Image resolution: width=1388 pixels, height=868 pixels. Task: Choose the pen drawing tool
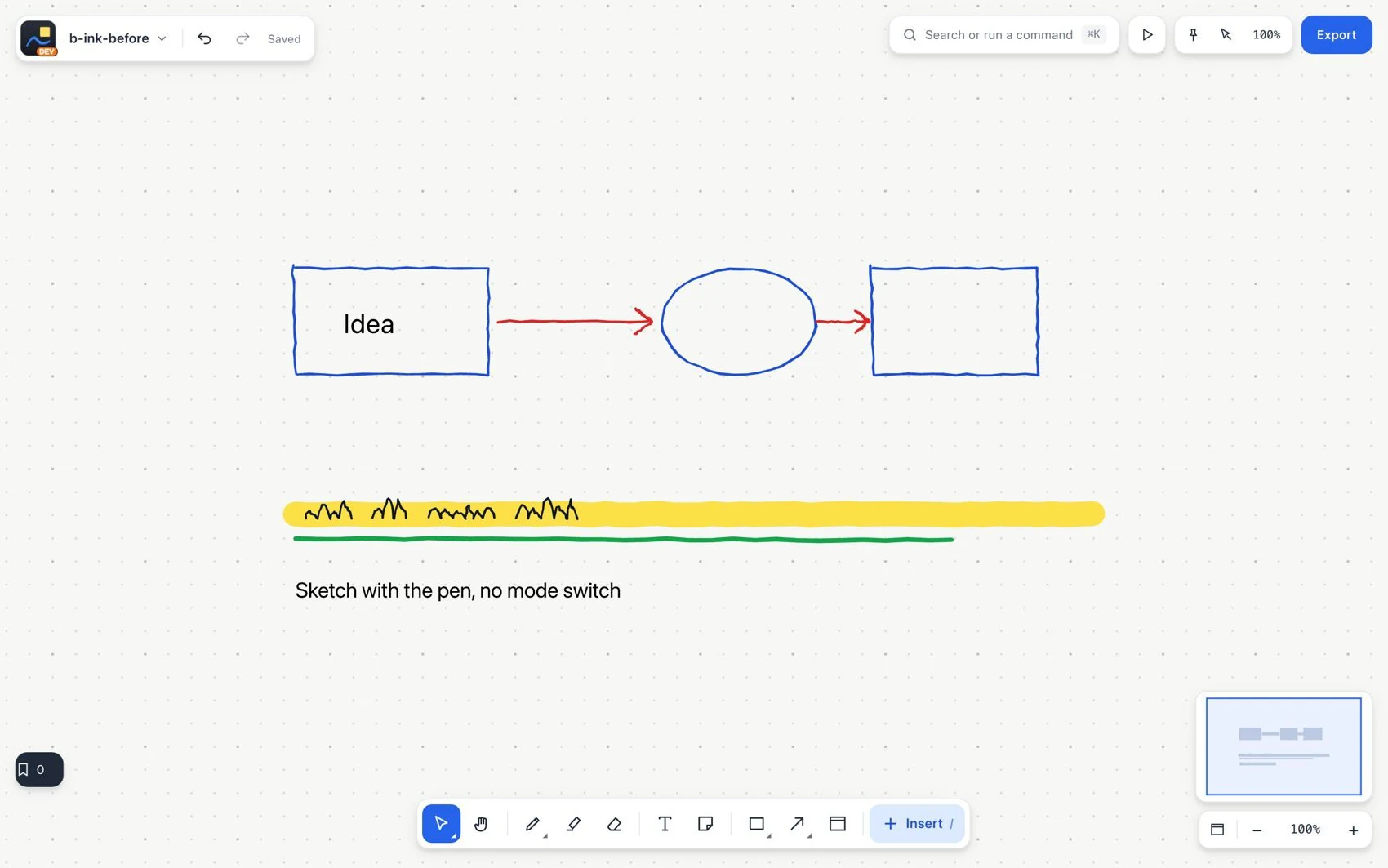click(532, 824)
